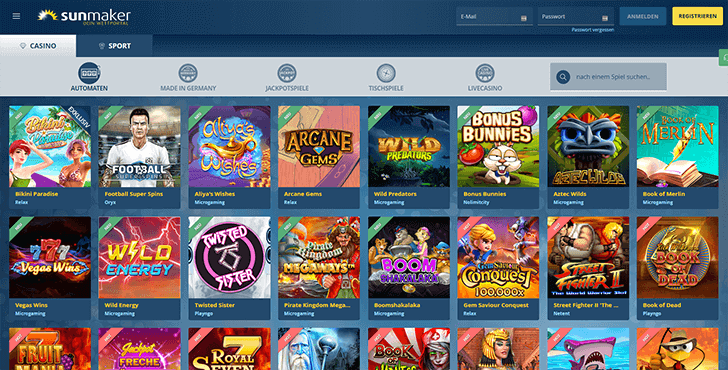Open the Pirate Kingdom Megaways thumbnail

[x=319, y=258]
